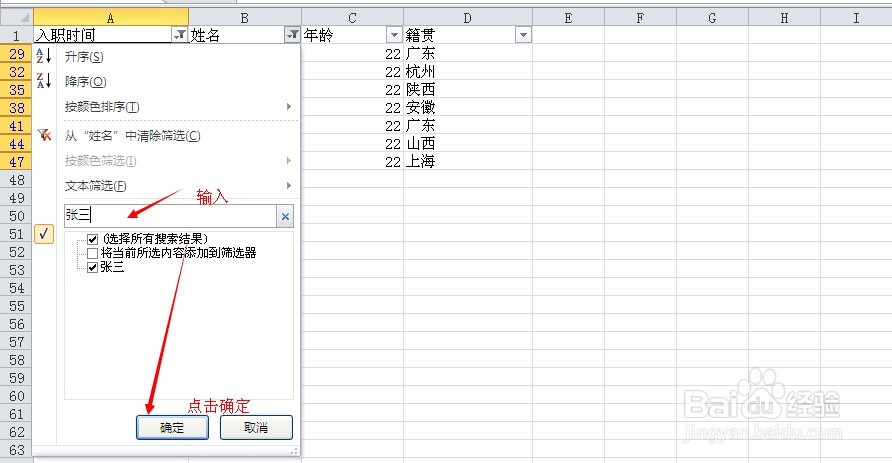The width and height of the screenshot is (892, 463).
Task: Select column A header
Action: [110, 18]
